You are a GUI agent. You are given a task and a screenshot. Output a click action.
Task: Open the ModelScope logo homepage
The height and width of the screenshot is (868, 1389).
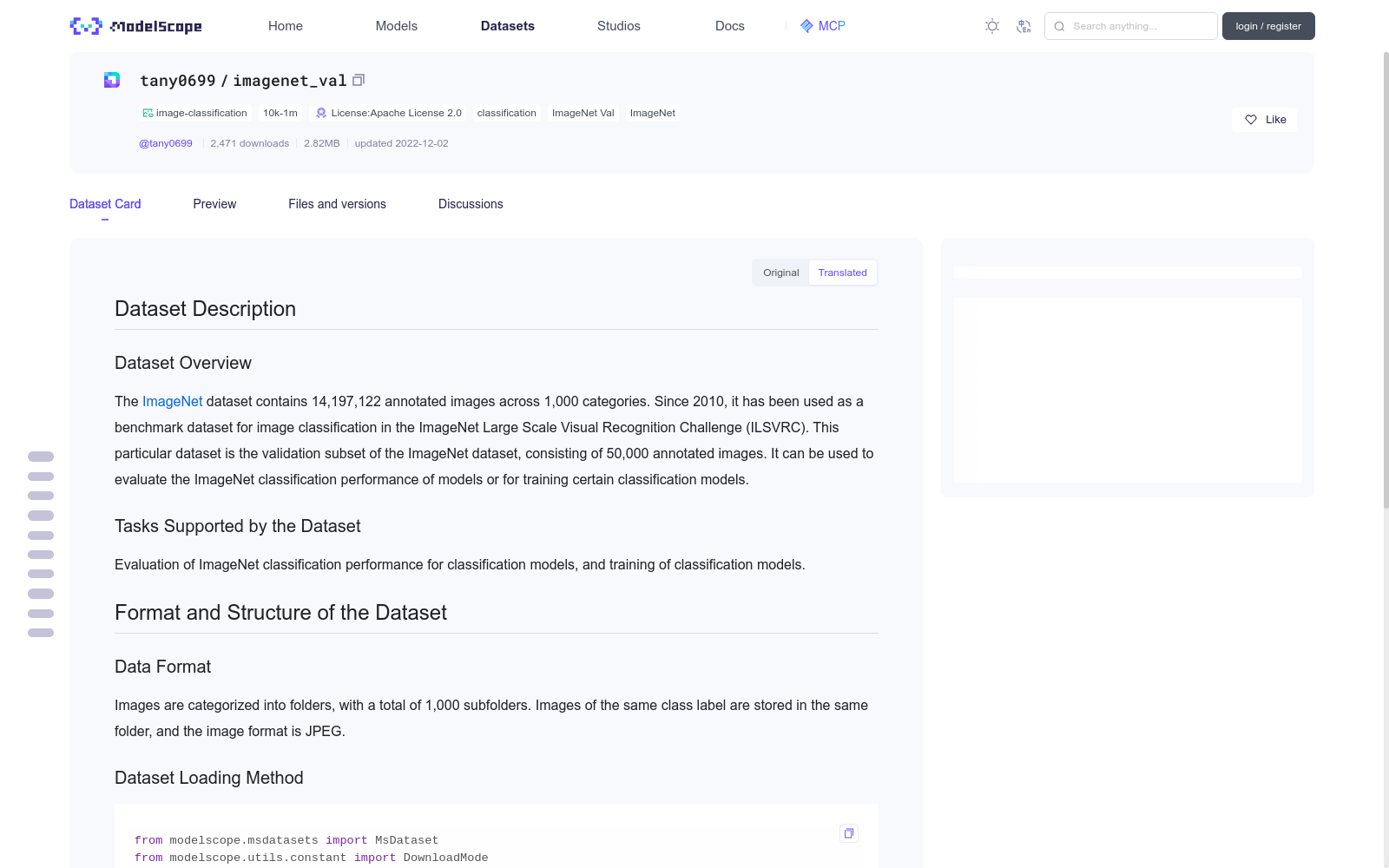pyautogui.click(x=135, y=26)
